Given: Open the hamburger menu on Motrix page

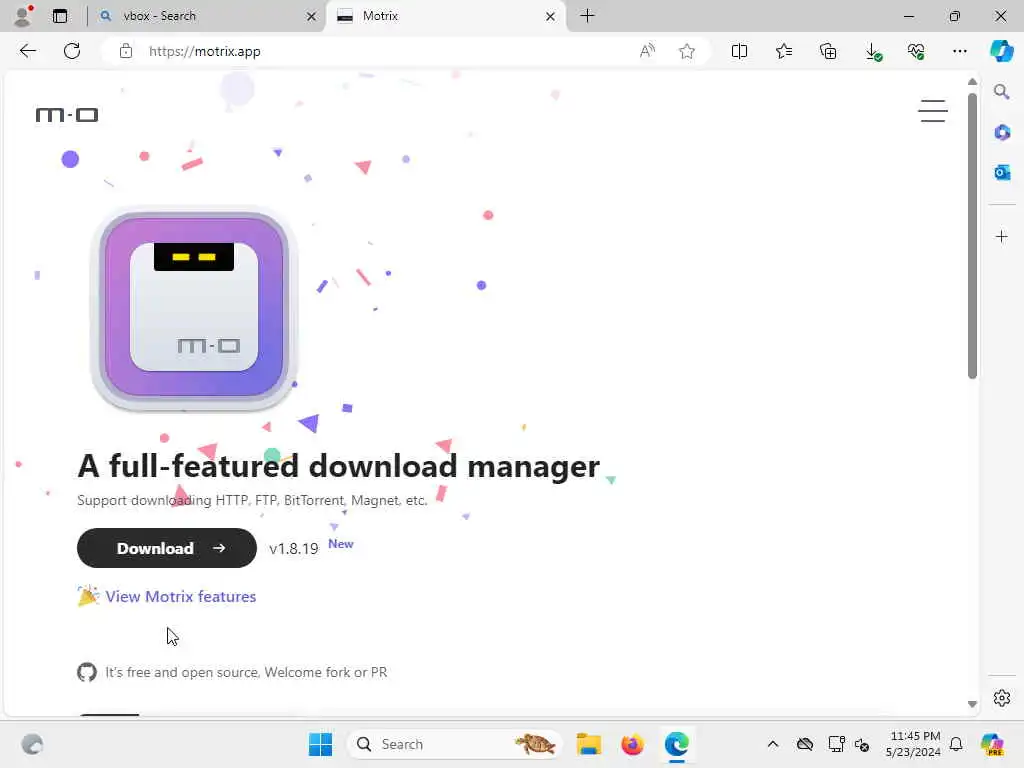Looking at the screenshot, I should coord(933,111).
